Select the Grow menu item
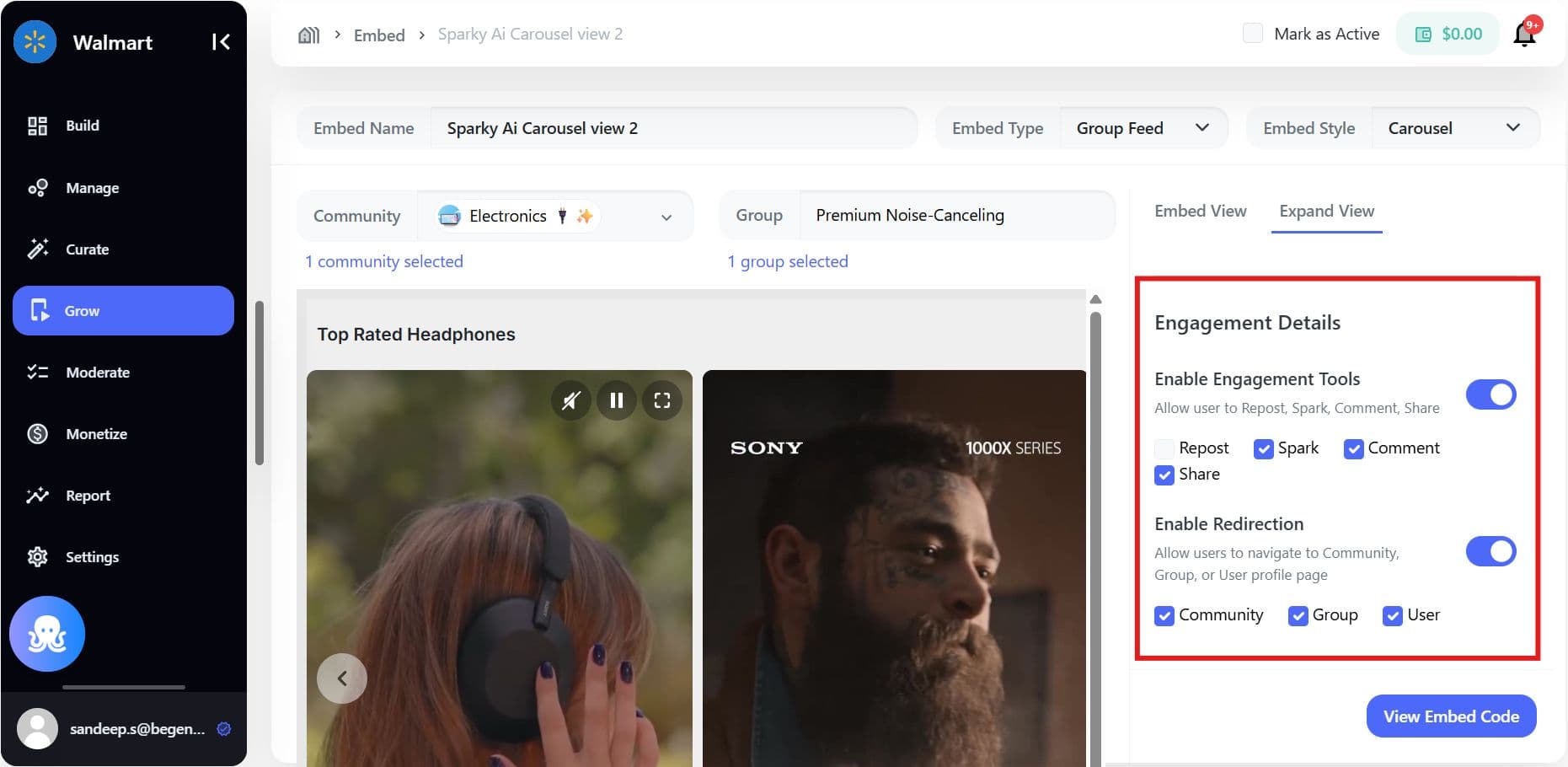Viewport: 1568px width, 767px height. click(x=123, y=310)
